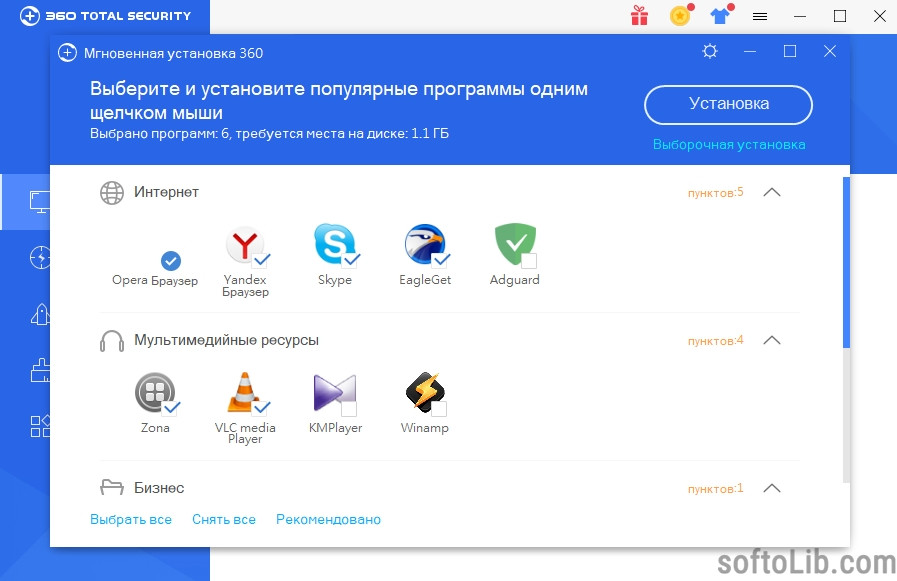Click the Интернет category heading
897x581 pixels.
[166, 192]
